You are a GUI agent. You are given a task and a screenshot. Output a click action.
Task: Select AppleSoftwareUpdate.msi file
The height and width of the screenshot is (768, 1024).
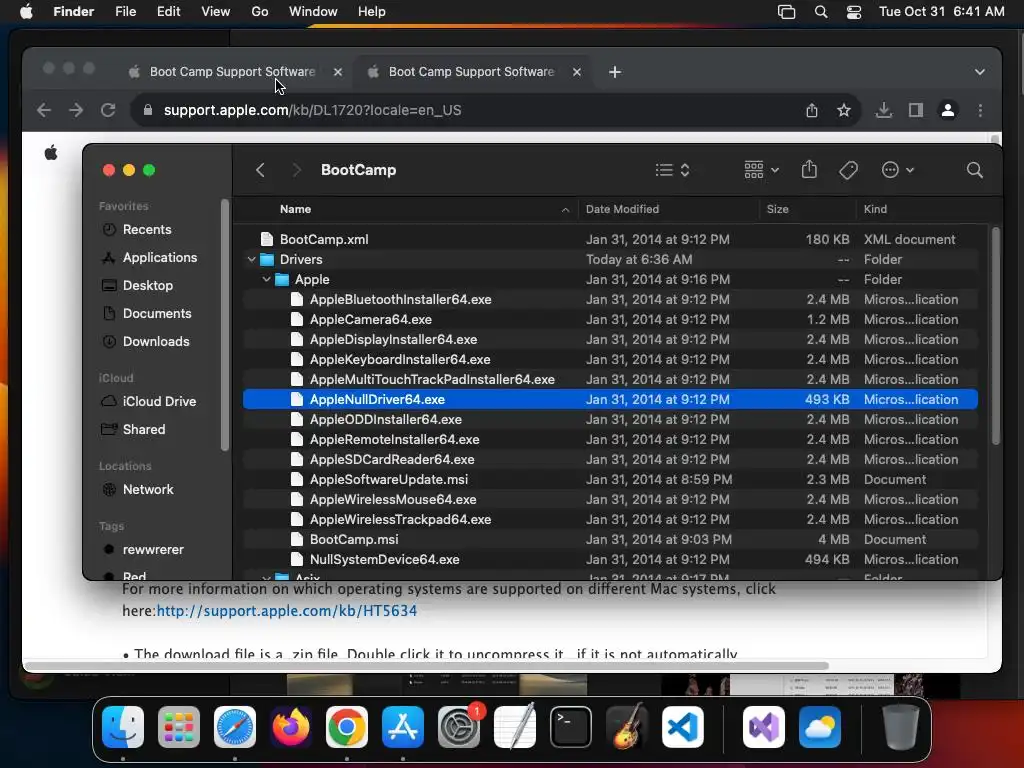coord(610,479)
